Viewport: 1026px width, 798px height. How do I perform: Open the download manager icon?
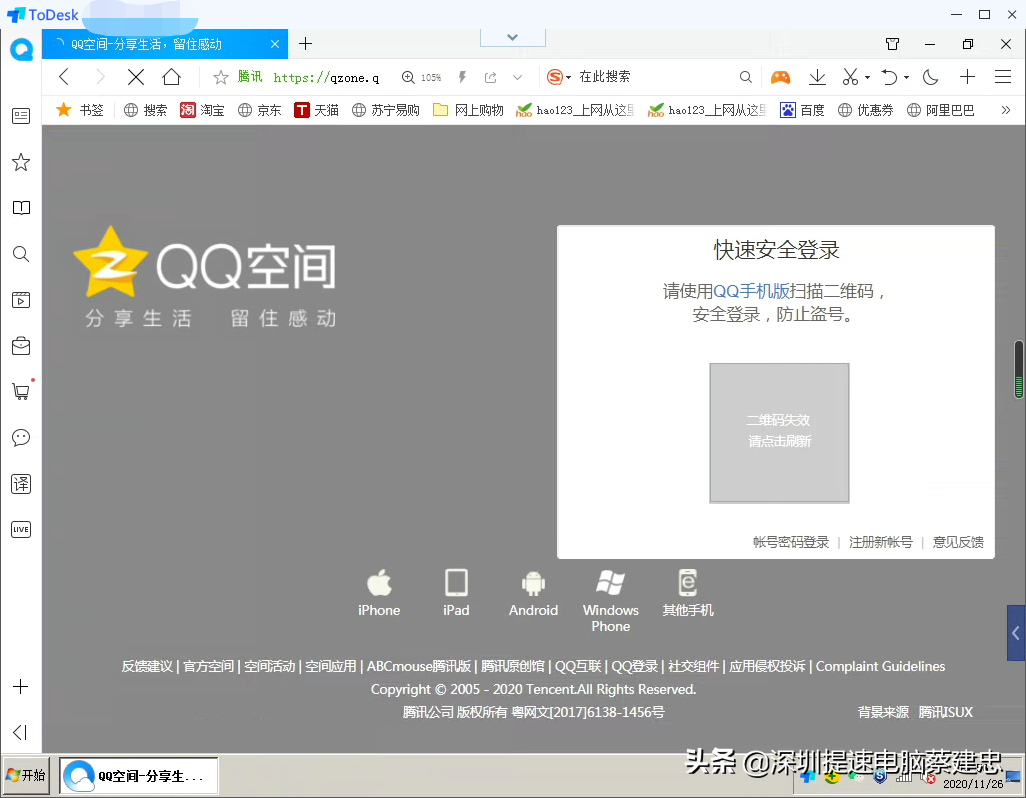coord(817,77)
